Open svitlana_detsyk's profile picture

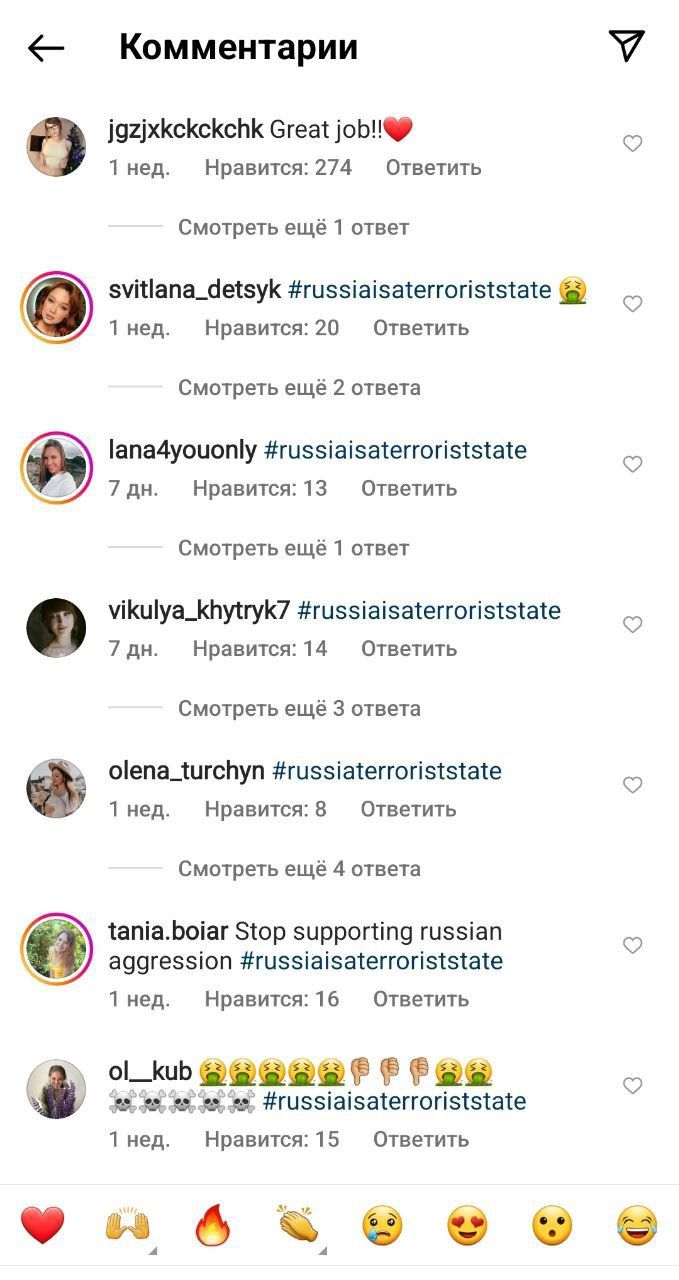pos(56,307)
